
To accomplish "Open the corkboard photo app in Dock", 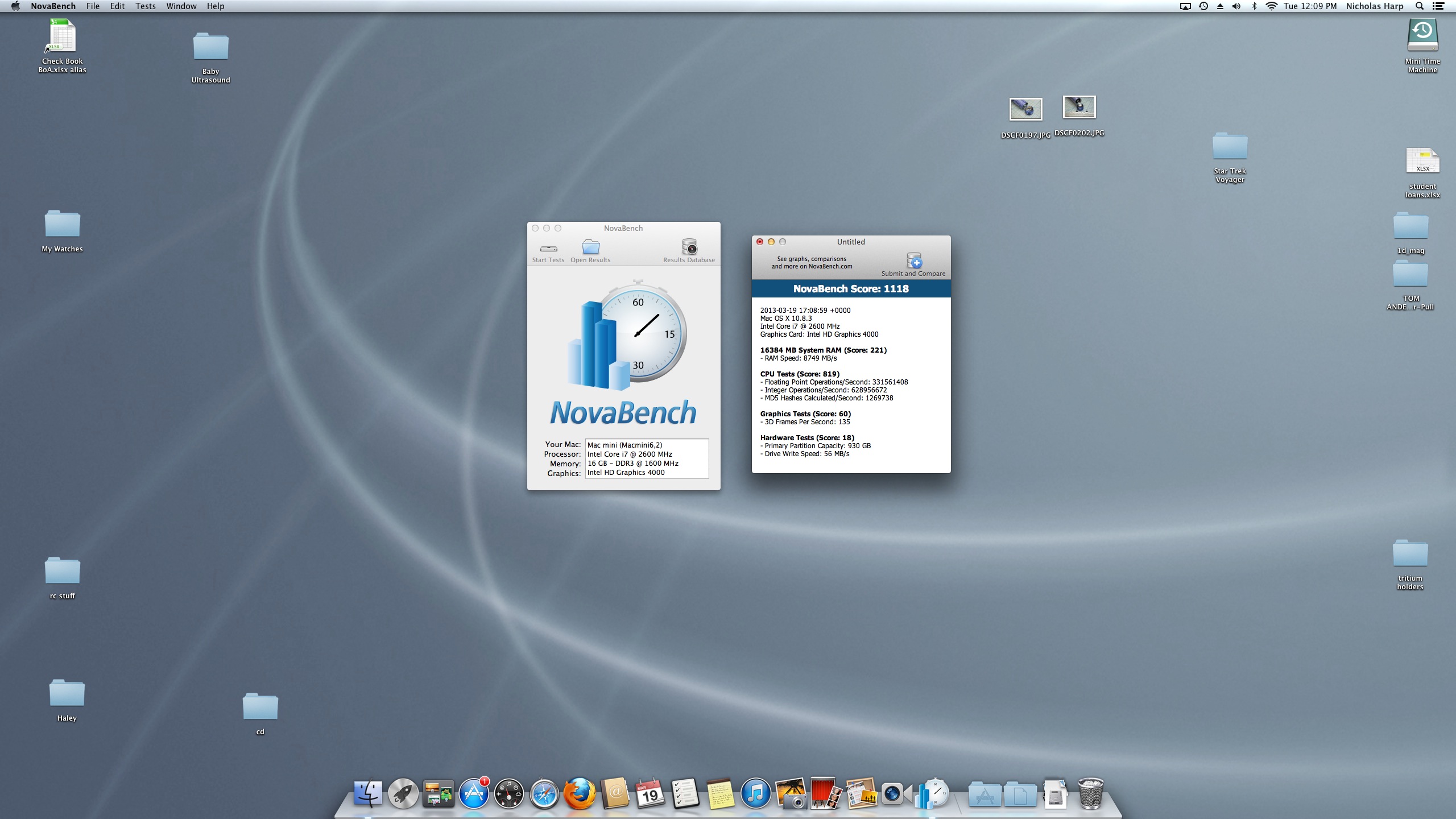I will click(861, 793).
